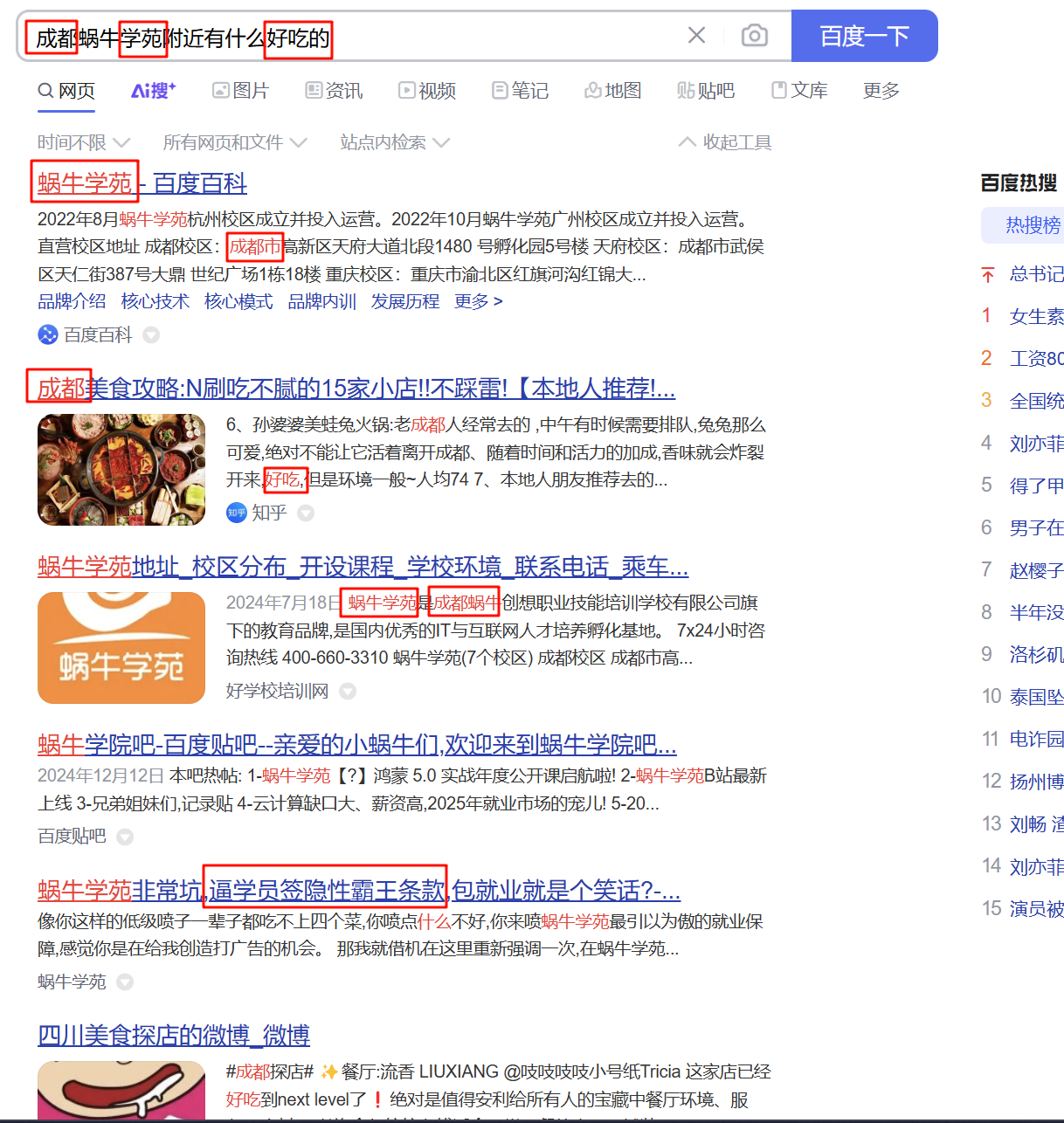The width and height of the screenshot is (1064, 1123).
Task: Click the 百度百科 source paw icon
Action: (x=48, y=334)
